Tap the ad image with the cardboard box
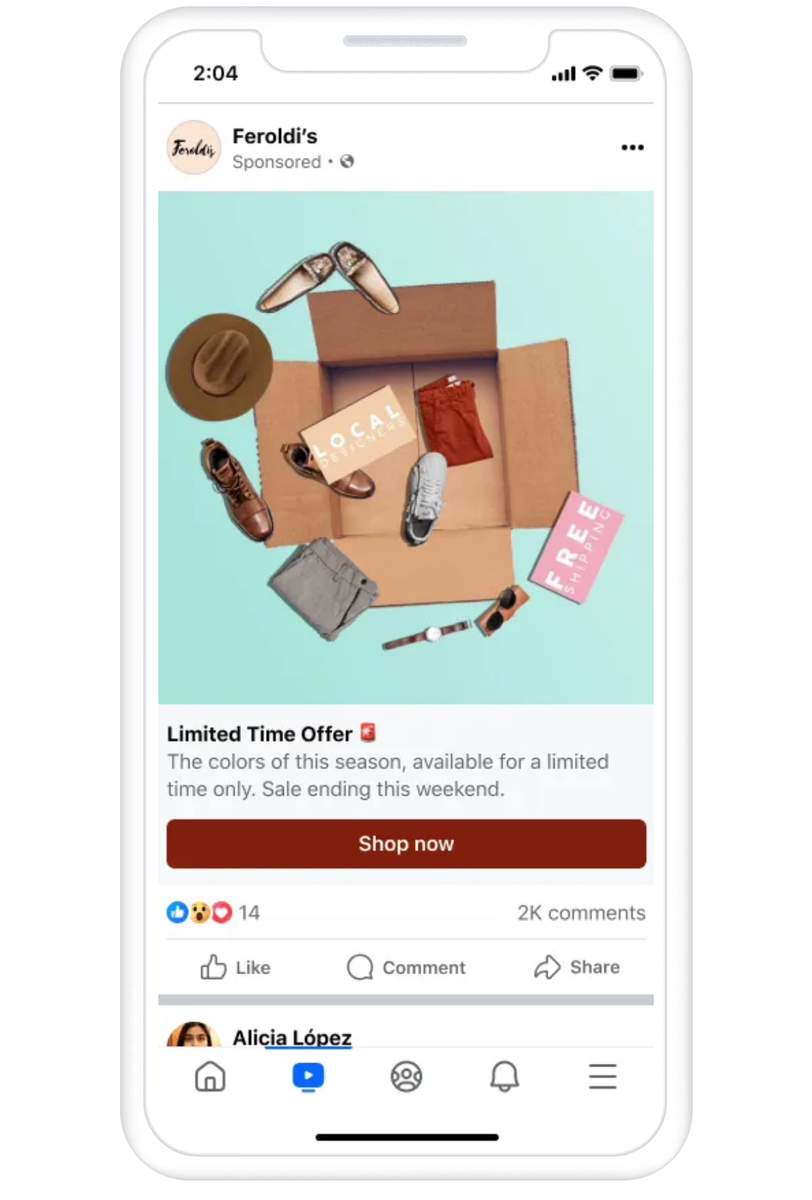812x1200 pixels. pyautogui.click(x=406, y=448)
